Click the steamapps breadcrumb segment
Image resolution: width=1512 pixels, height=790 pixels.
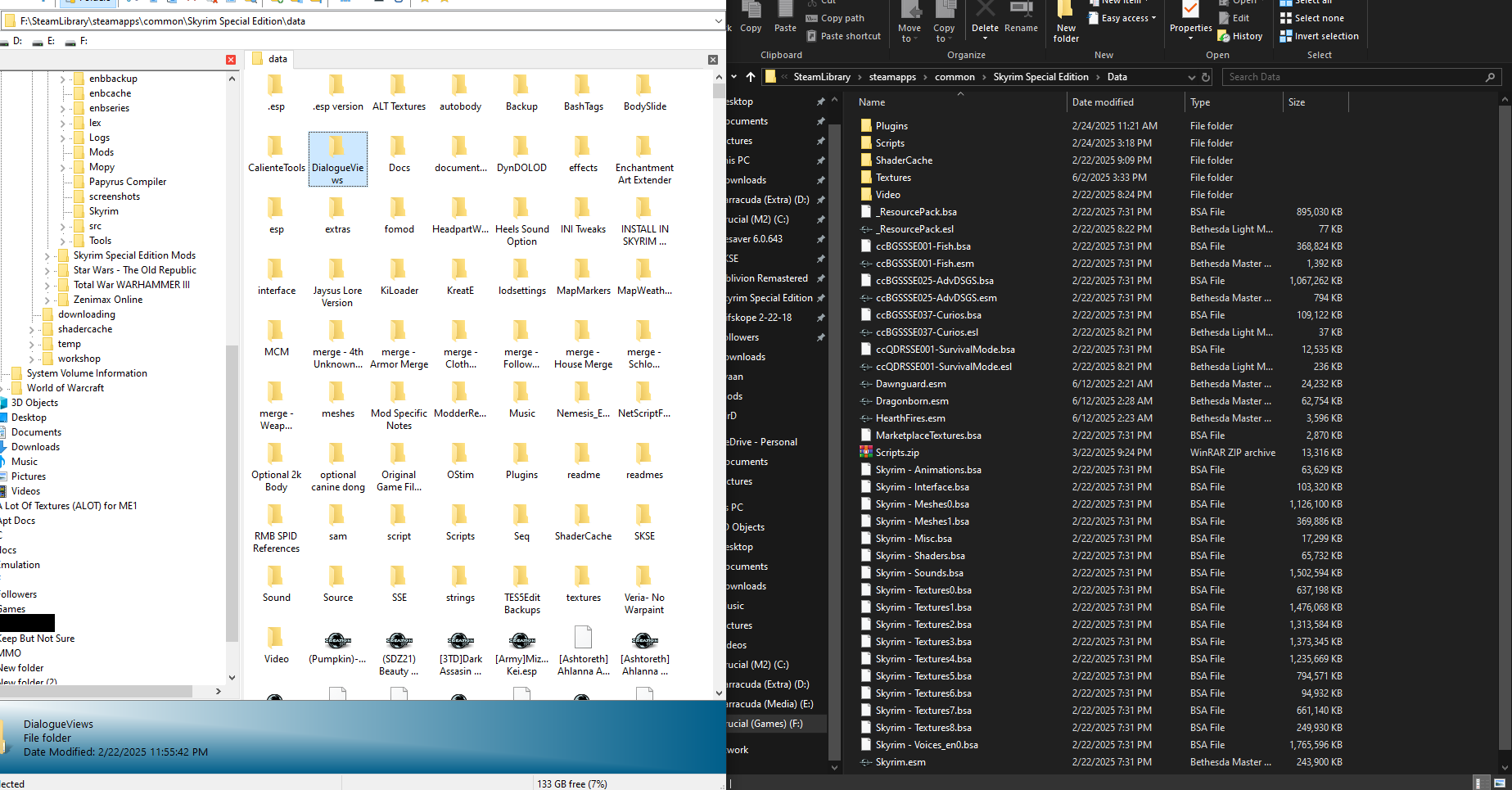coord(892,77)
